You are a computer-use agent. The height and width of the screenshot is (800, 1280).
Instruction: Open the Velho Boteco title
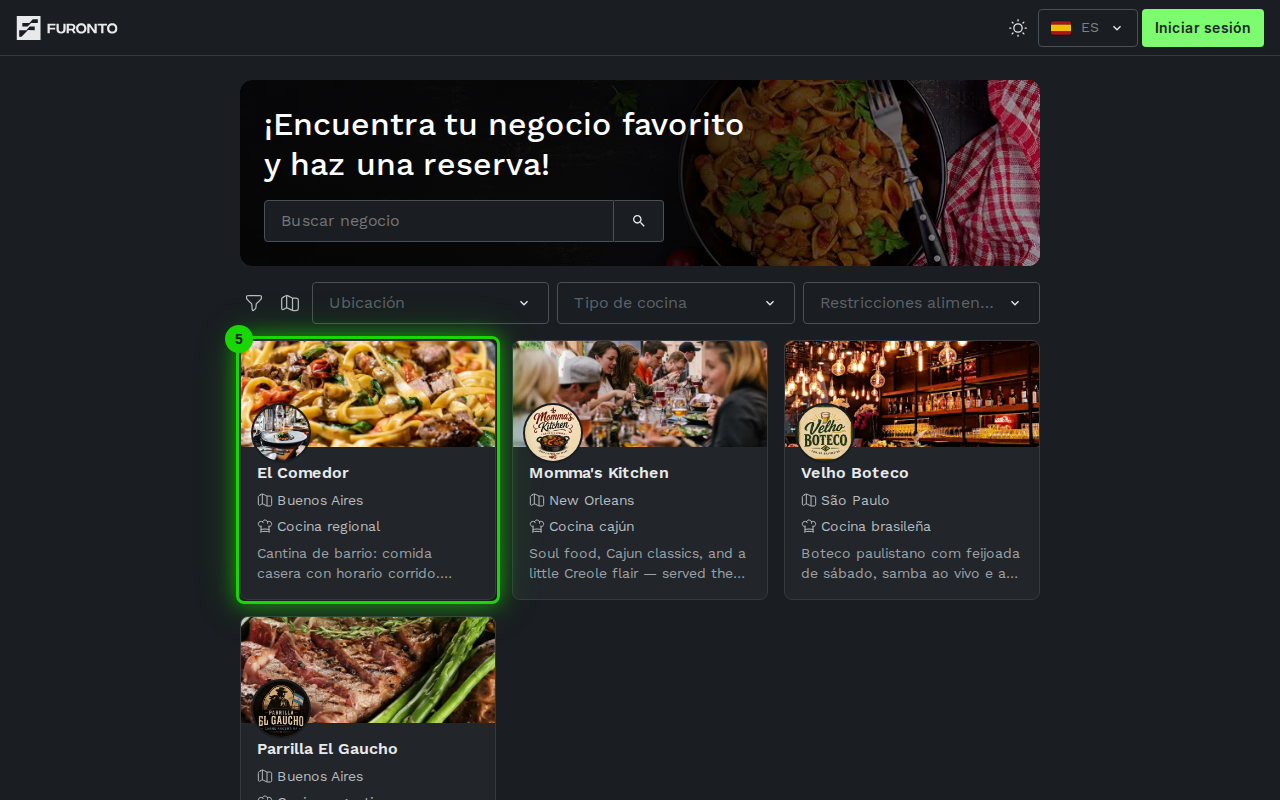click(x=855, y=473)
